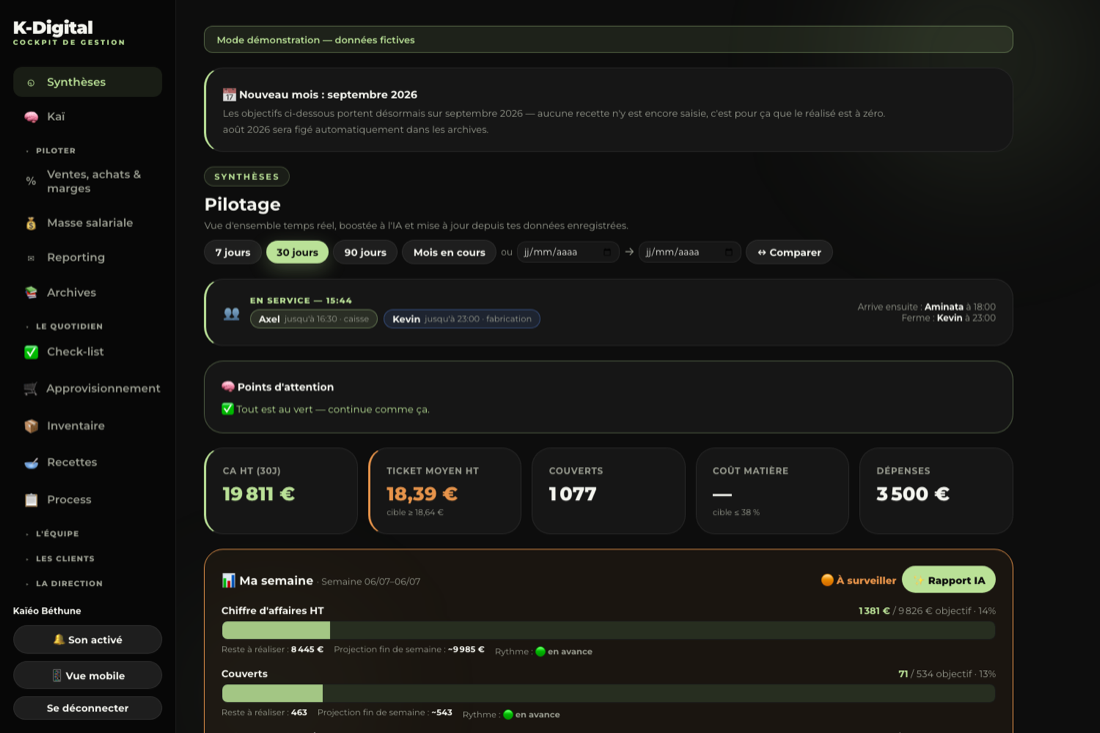Expand the L'ÉQUIPE sidebar section
The height and width of the screenshot is (733, 1100).
coord(57,534)
